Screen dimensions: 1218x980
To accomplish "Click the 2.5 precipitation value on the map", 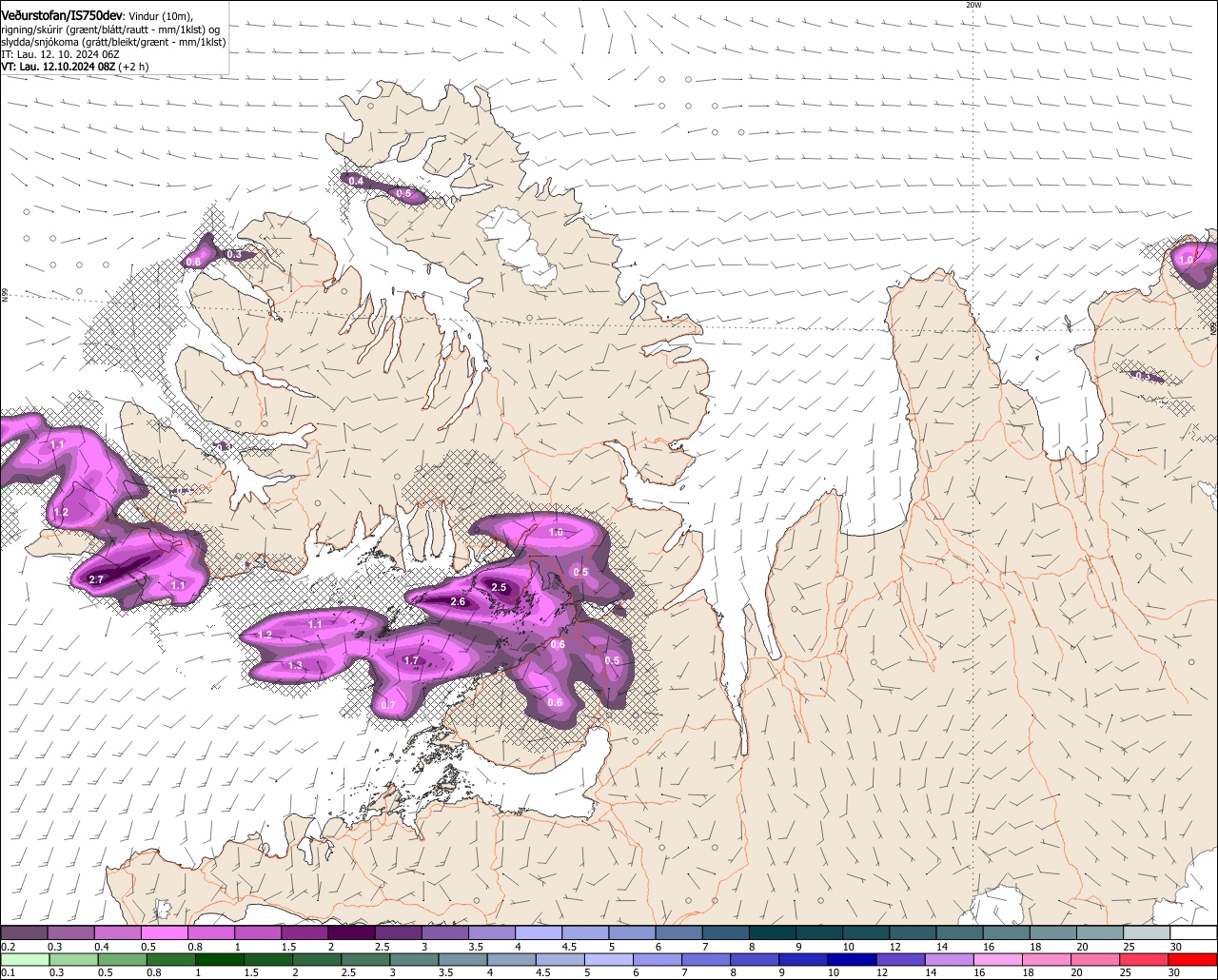I will (x=499, y=587).
